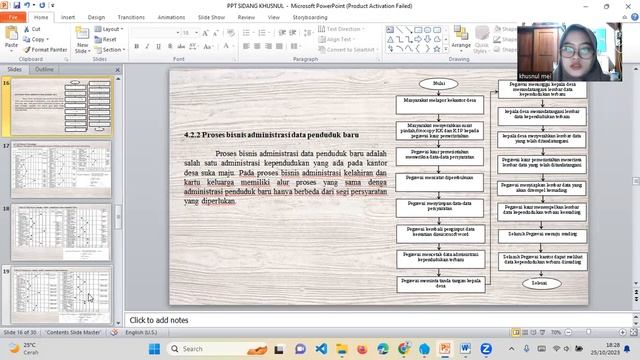Open Copy dropdown arrow
This screenshot has height=360, width=640.
click(47, 39)
